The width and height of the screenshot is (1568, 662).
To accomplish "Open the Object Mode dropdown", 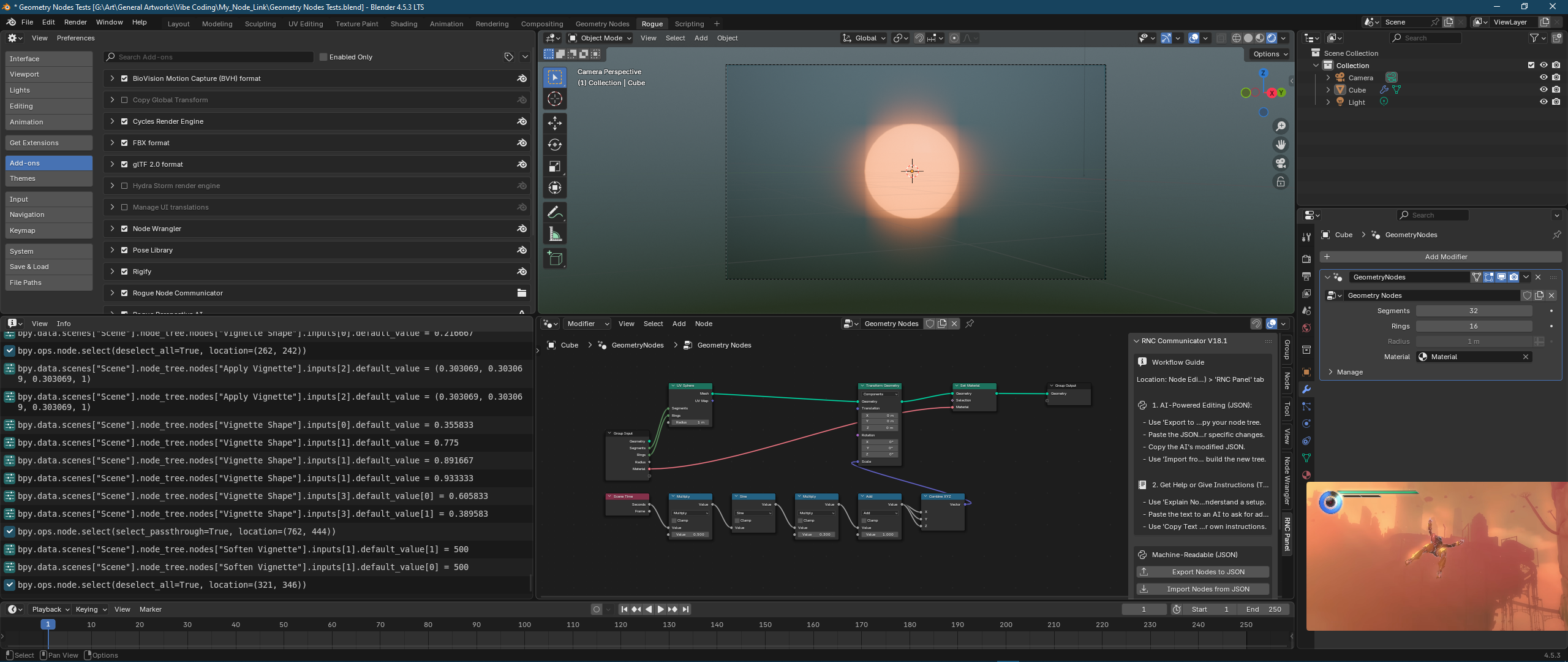I will point(600,38).
